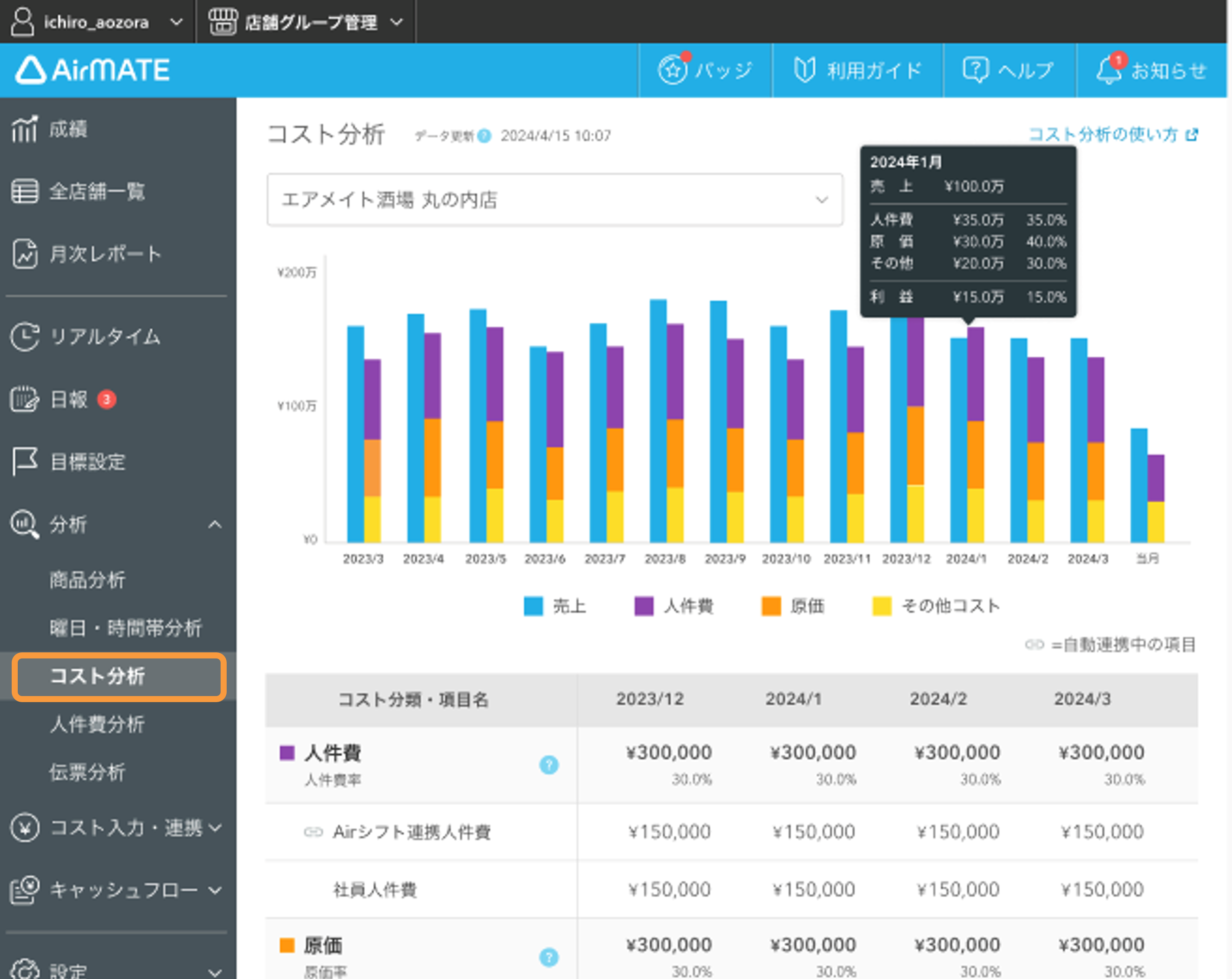
Task: Expand the 店舗グループ管理 dropdown arrow
Action: coord(397,22)
